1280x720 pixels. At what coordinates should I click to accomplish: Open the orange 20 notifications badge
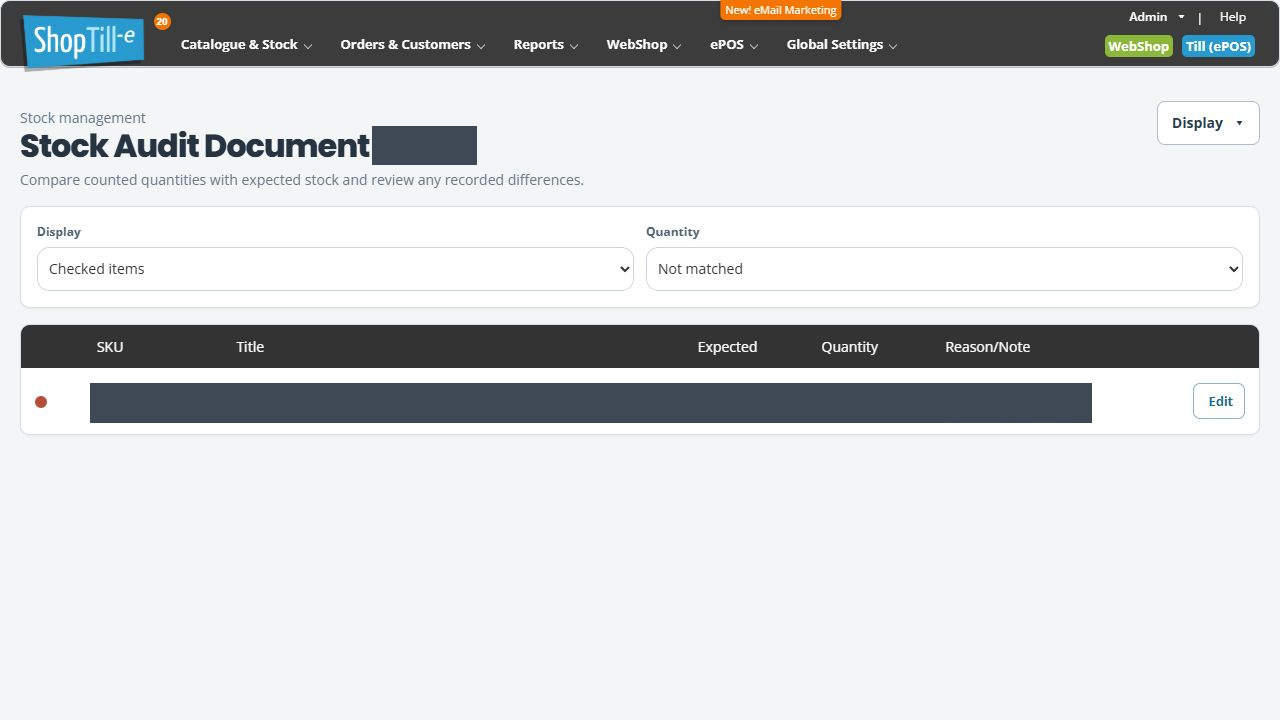tap(162, 21)
